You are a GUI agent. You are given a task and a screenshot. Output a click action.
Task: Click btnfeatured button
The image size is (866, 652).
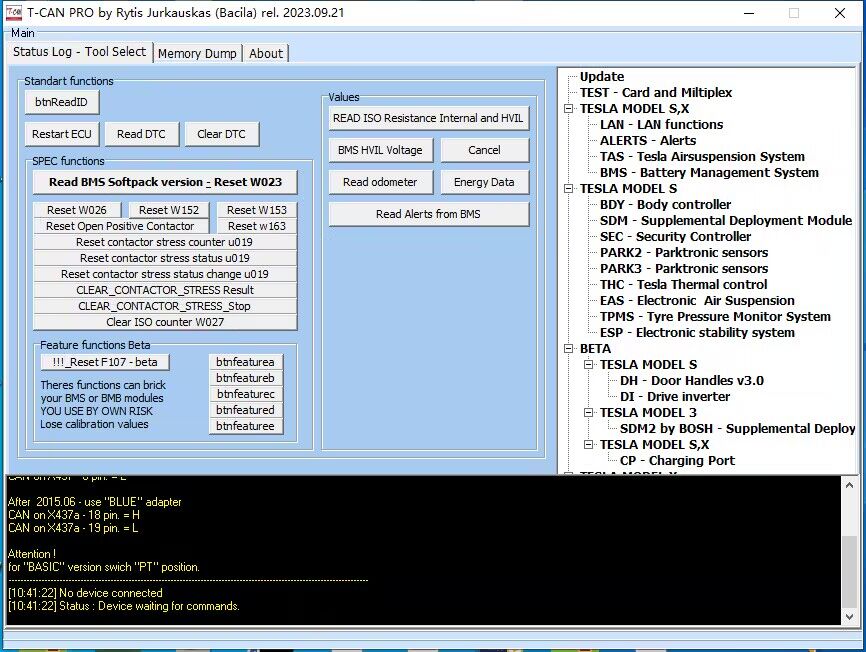click(246, 410)
